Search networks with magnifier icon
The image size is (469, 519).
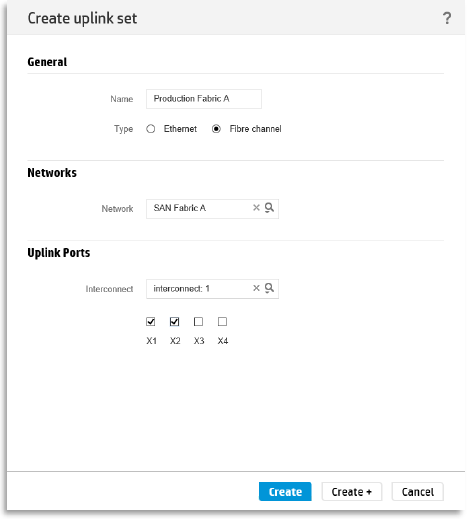pos(269,208)
